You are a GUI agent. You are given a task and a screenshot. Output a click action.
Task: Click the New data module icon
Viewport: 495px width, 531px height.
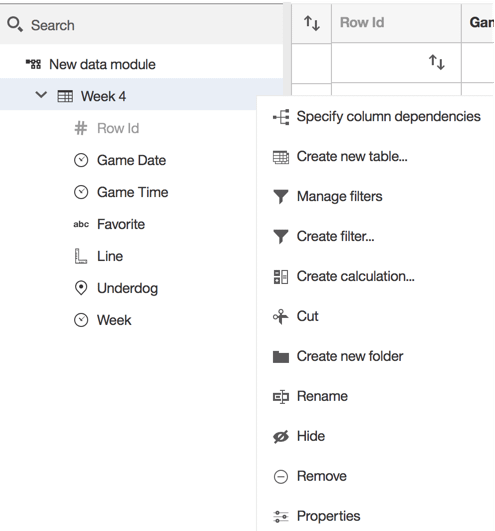pos(33,64)
